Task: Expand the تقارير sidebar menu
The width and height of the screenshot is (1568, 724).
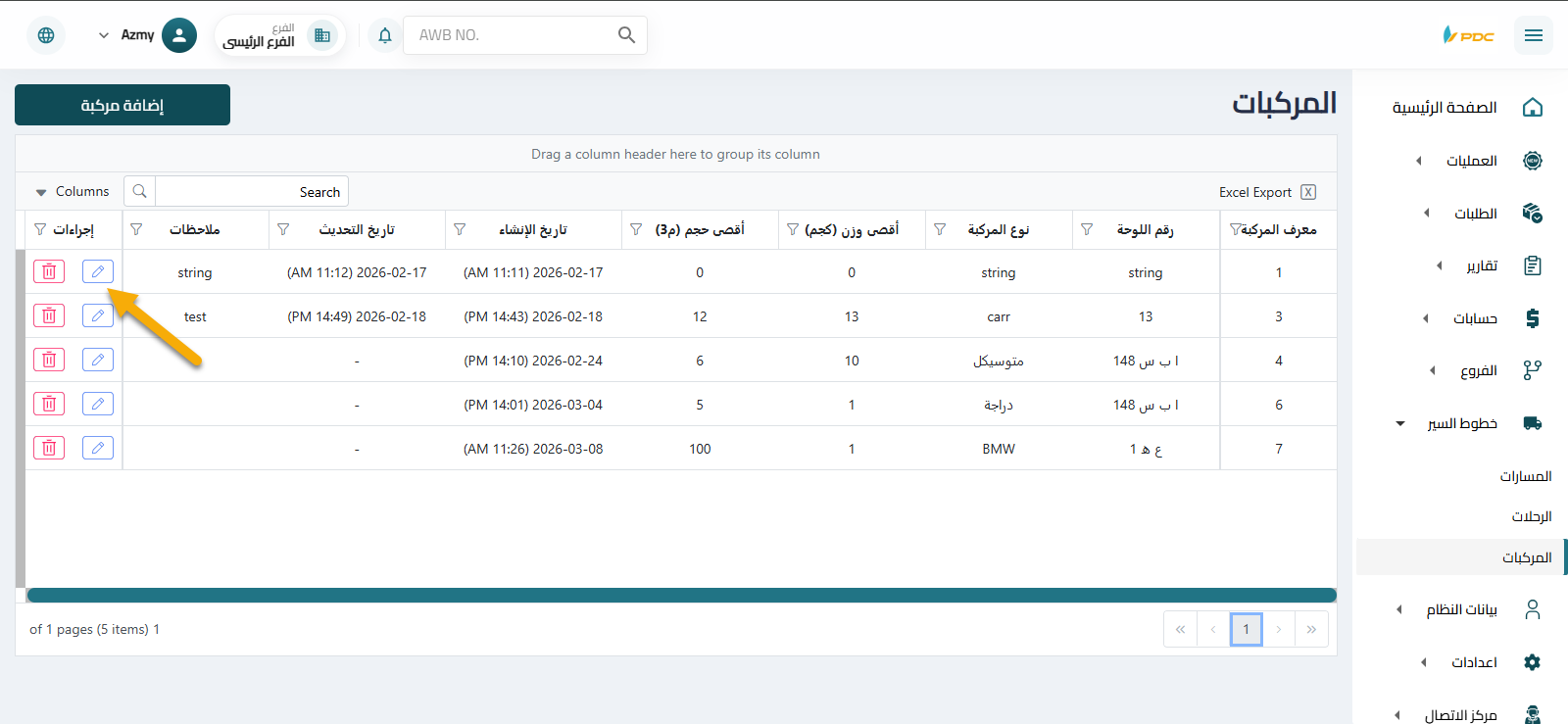Action: tap(1440, 265)
